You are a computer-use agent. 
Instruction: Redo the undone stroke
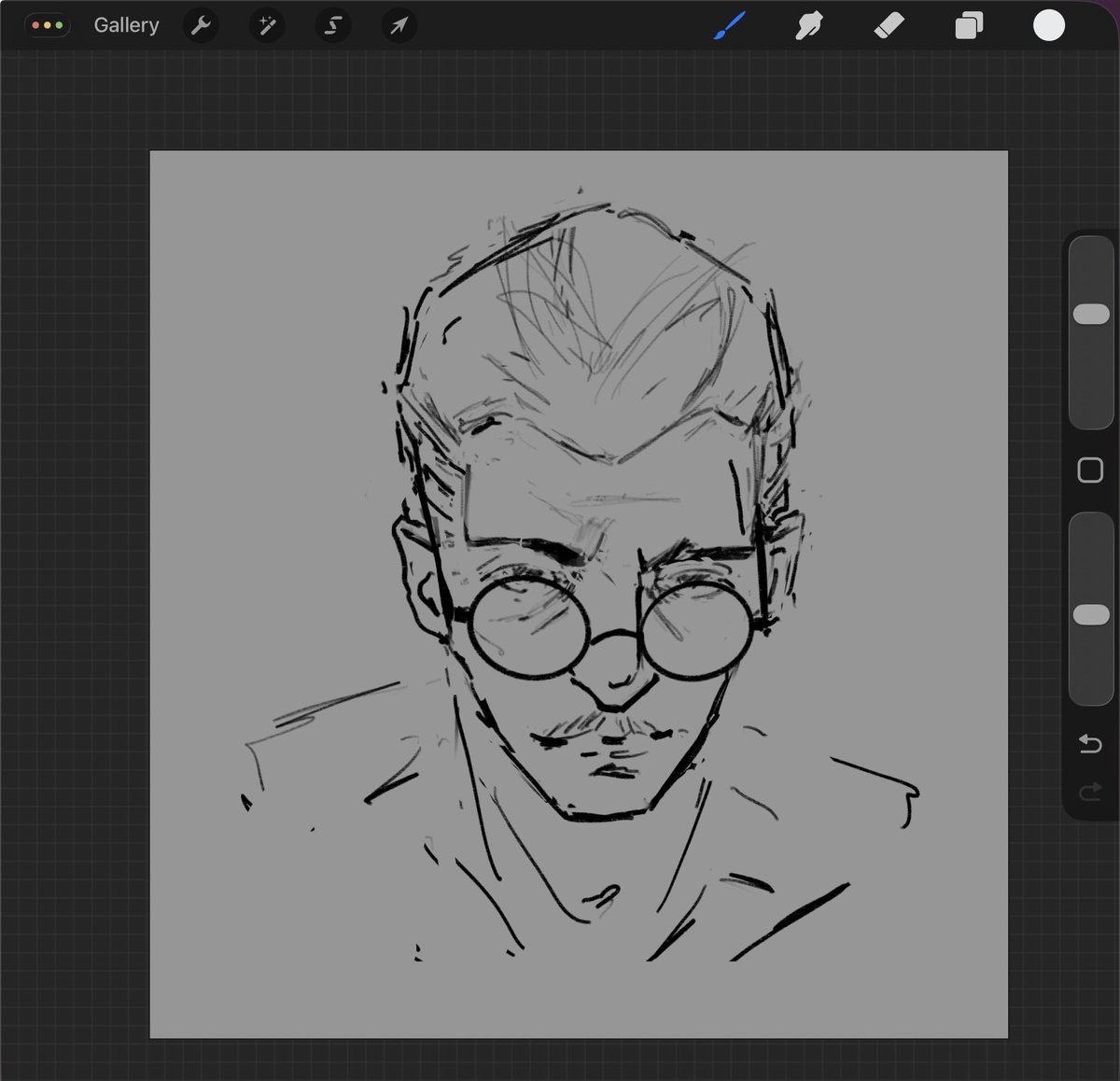pyautogui.click(x=1090, y=793)
